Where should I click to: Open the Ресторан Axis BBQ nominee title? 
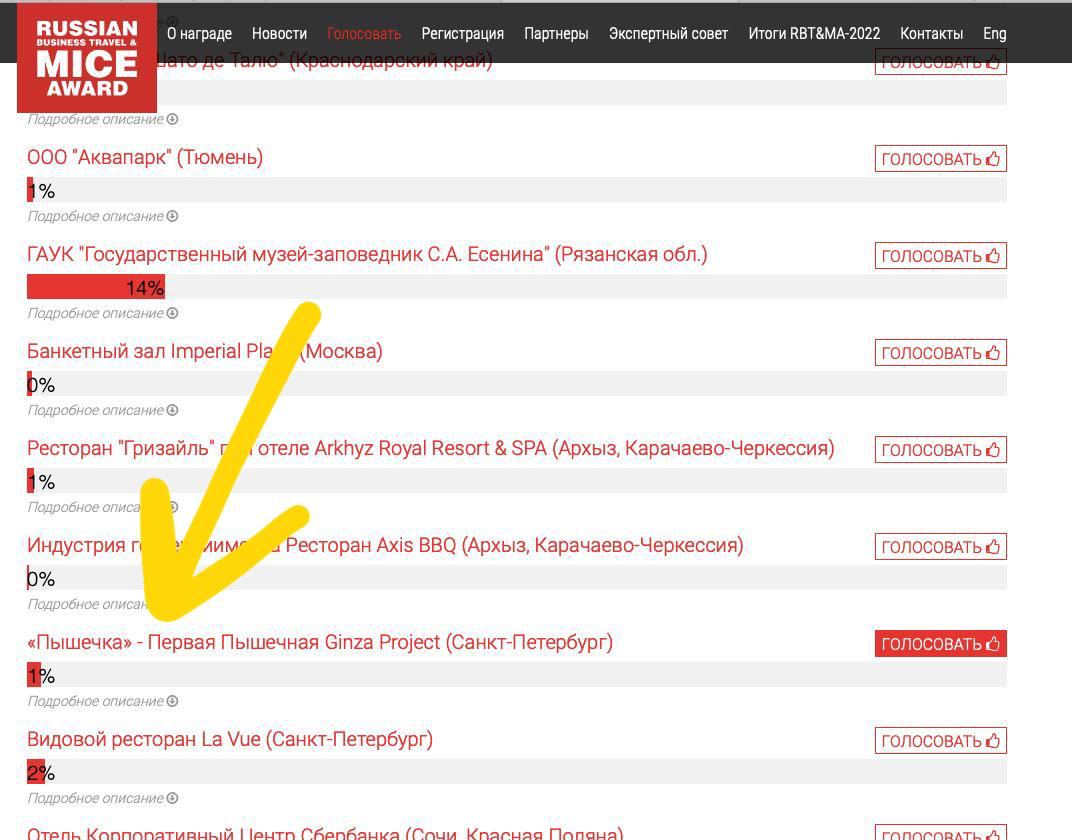pyautogui.click(x=385, y=546)
